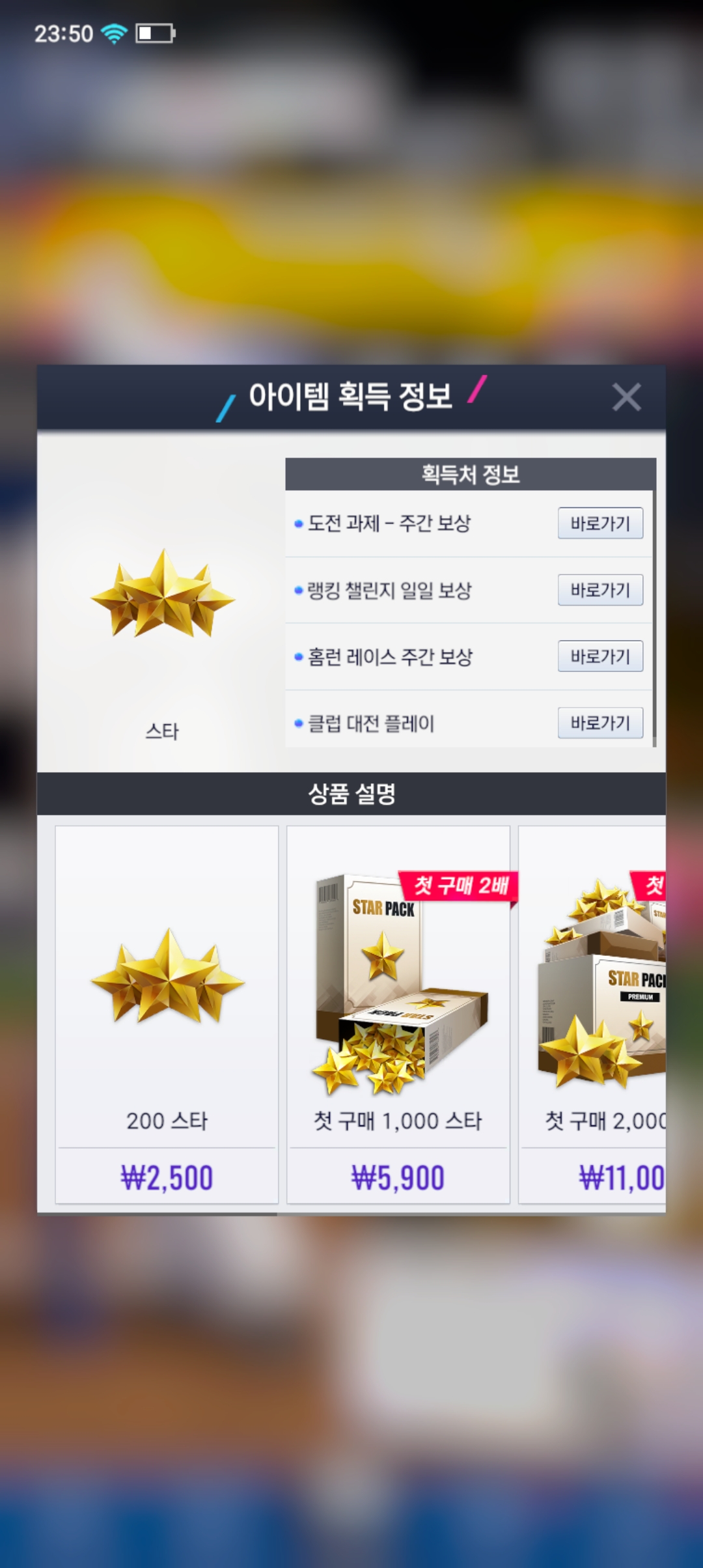This screenshot has height=1568, width=703.
Task: Tap the ₩11,000 price on premium pack
Action: point(622,1177)
